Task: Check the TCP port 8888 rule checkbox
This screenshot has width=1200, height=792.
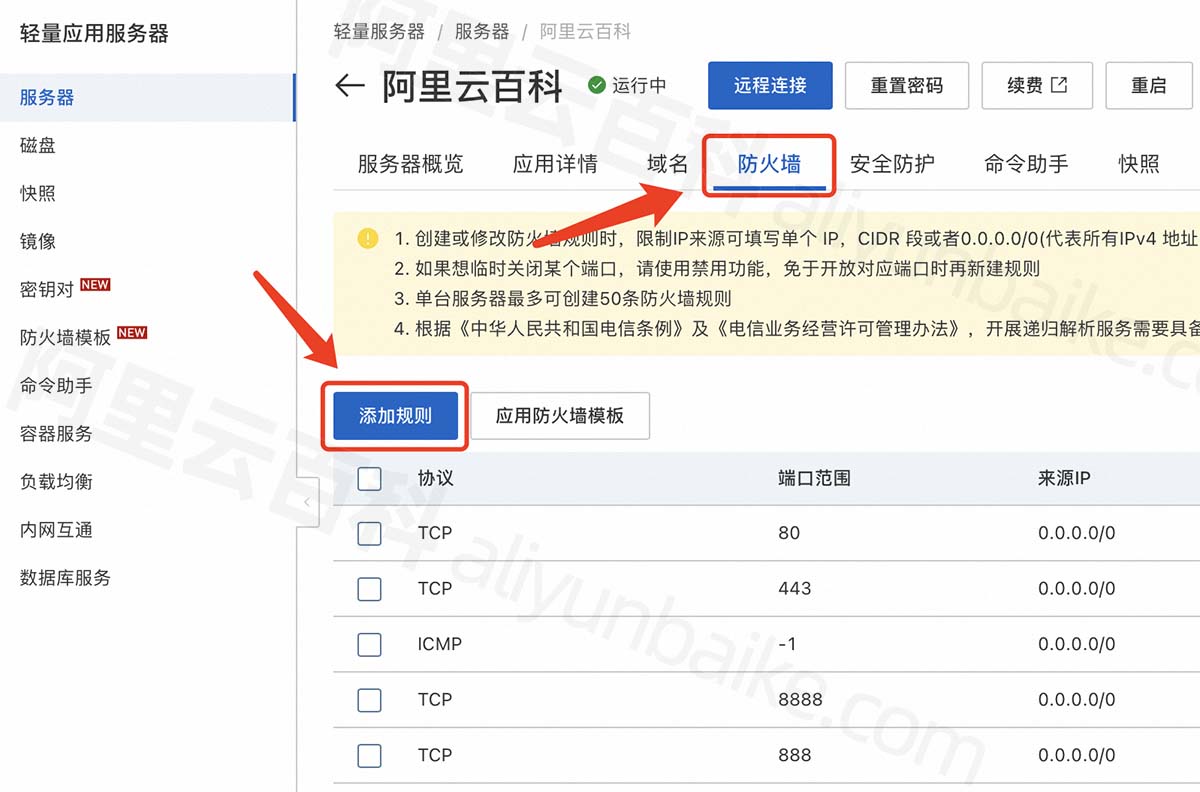Action: [370, 699]
